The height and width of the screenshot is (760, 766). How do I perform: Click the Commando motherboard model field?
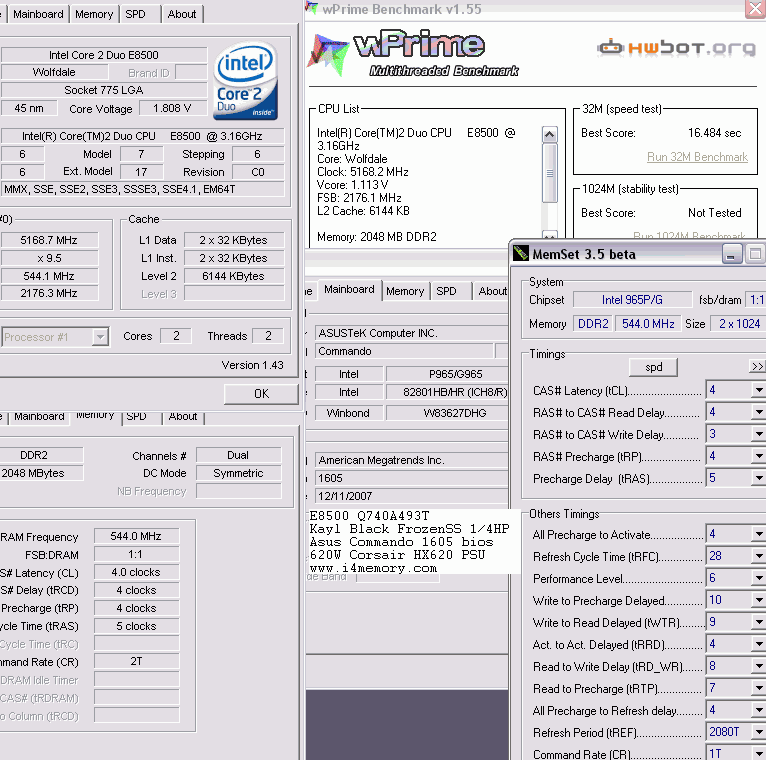point(404,351)
